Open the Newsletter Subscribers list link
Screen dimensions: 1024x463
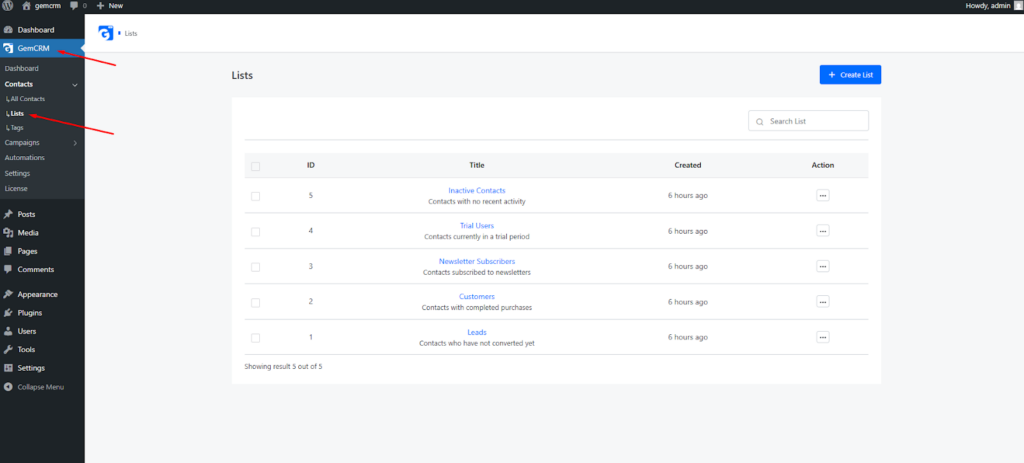pyautogui.click(x=477, y=261)
